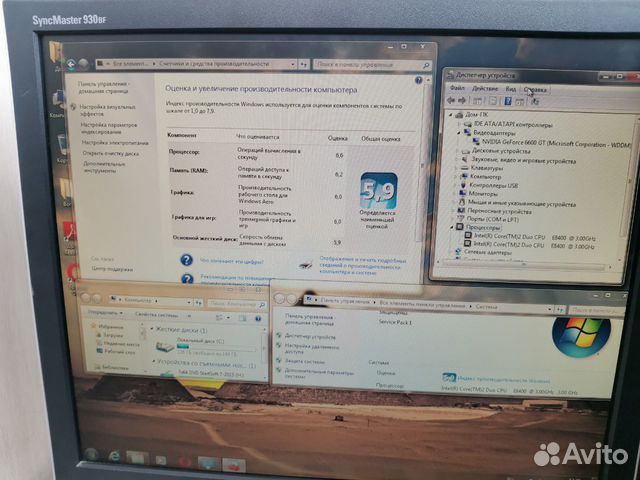The image size is (640, 480).
Task: Click Память (RAM) score value 6,2
Action: click(339, 174)
